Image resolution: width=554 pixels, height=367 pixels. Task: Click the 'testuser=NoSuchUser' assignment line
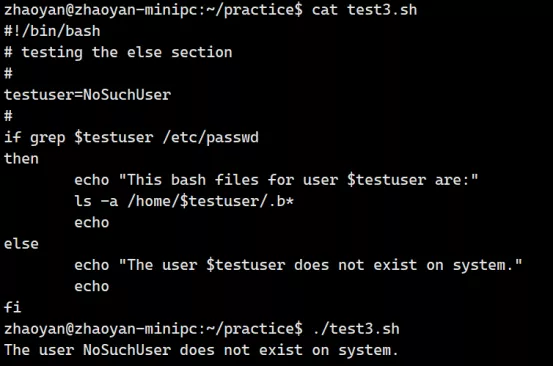coord(88,95)
